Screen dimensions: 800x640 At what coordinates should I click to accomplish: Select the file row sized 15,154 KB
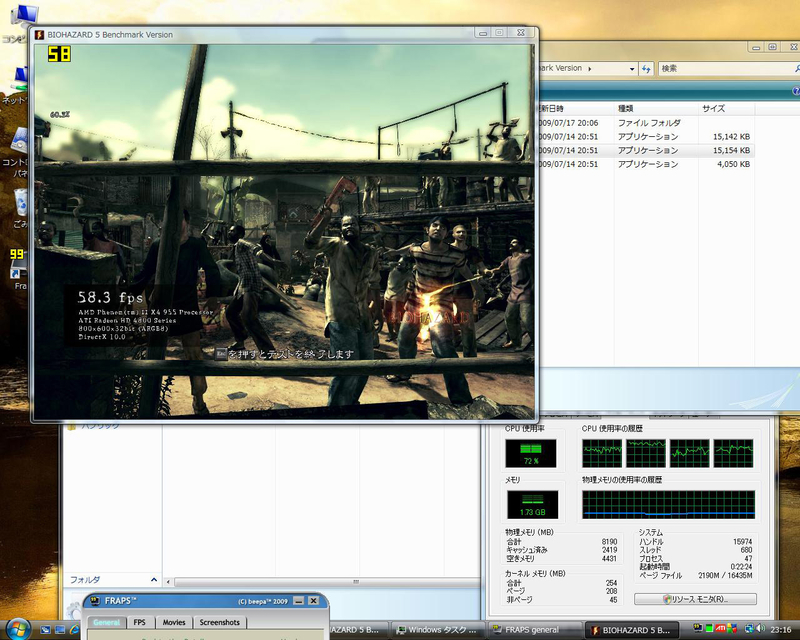pos(646,151)
